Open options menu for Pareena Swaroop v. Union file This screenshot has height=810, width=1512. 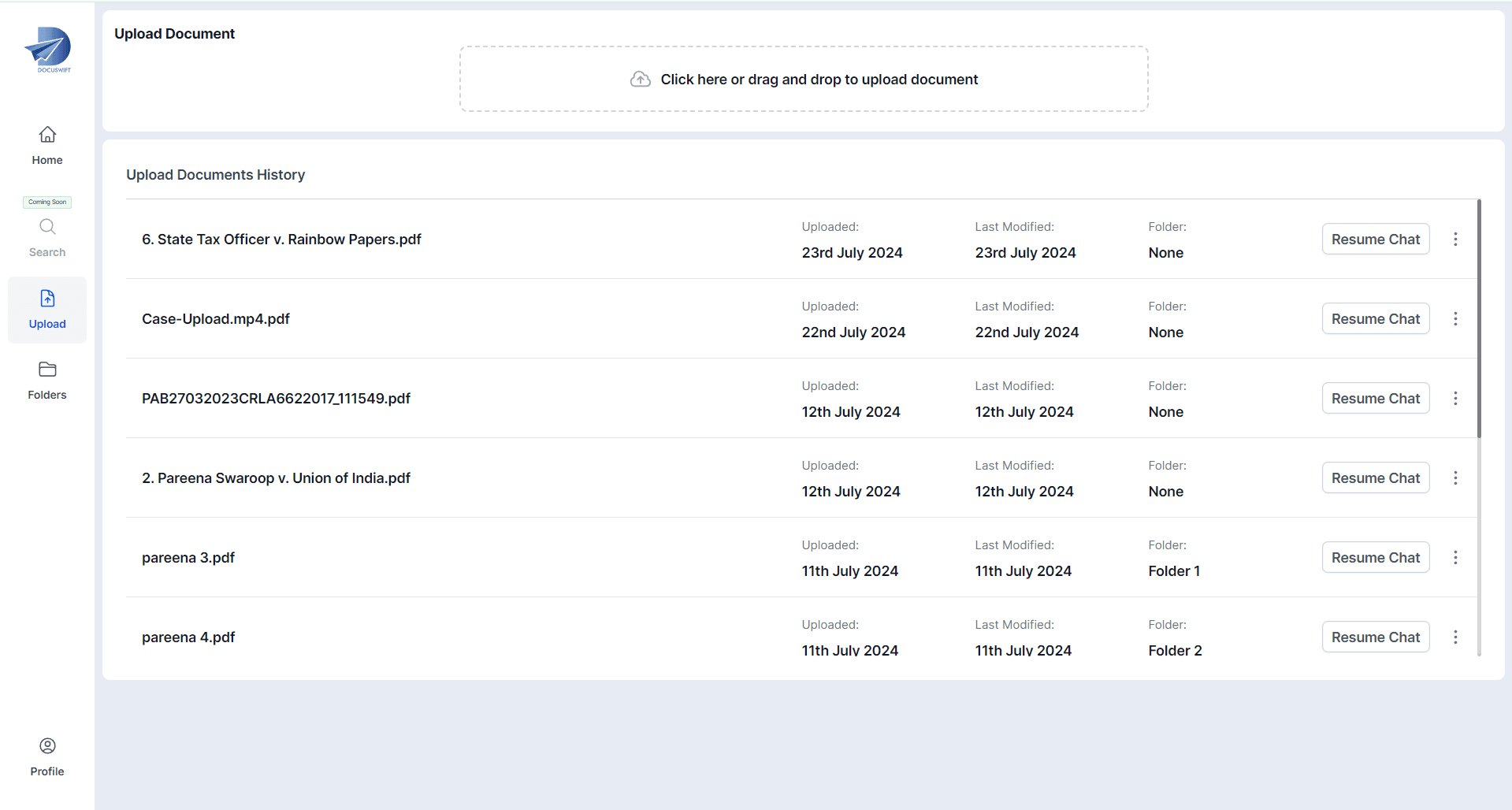click(1455, 477)
